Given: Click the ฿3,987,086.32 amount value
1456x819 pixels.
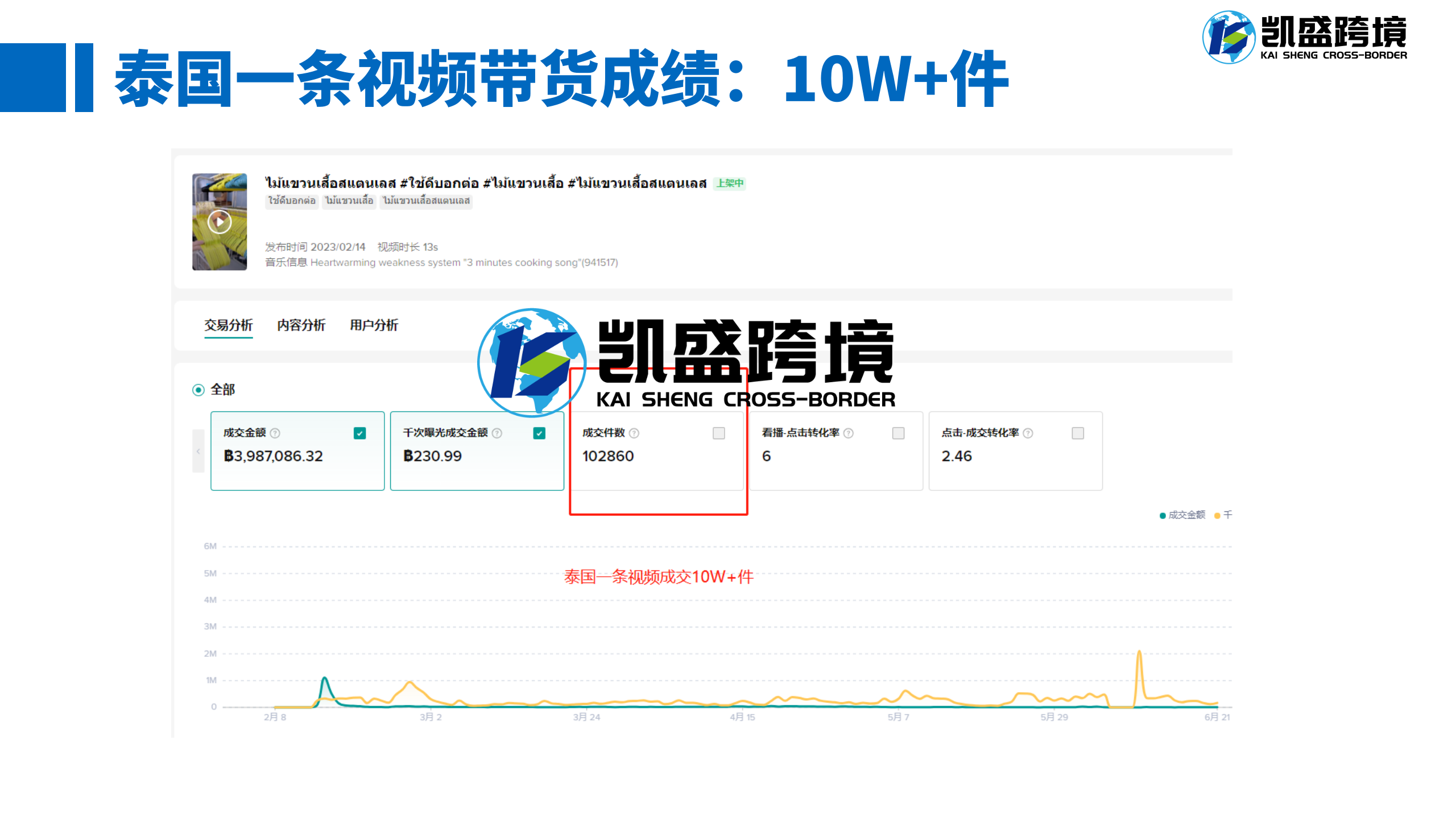Looking at the screenshot, I should coord(273,456).
